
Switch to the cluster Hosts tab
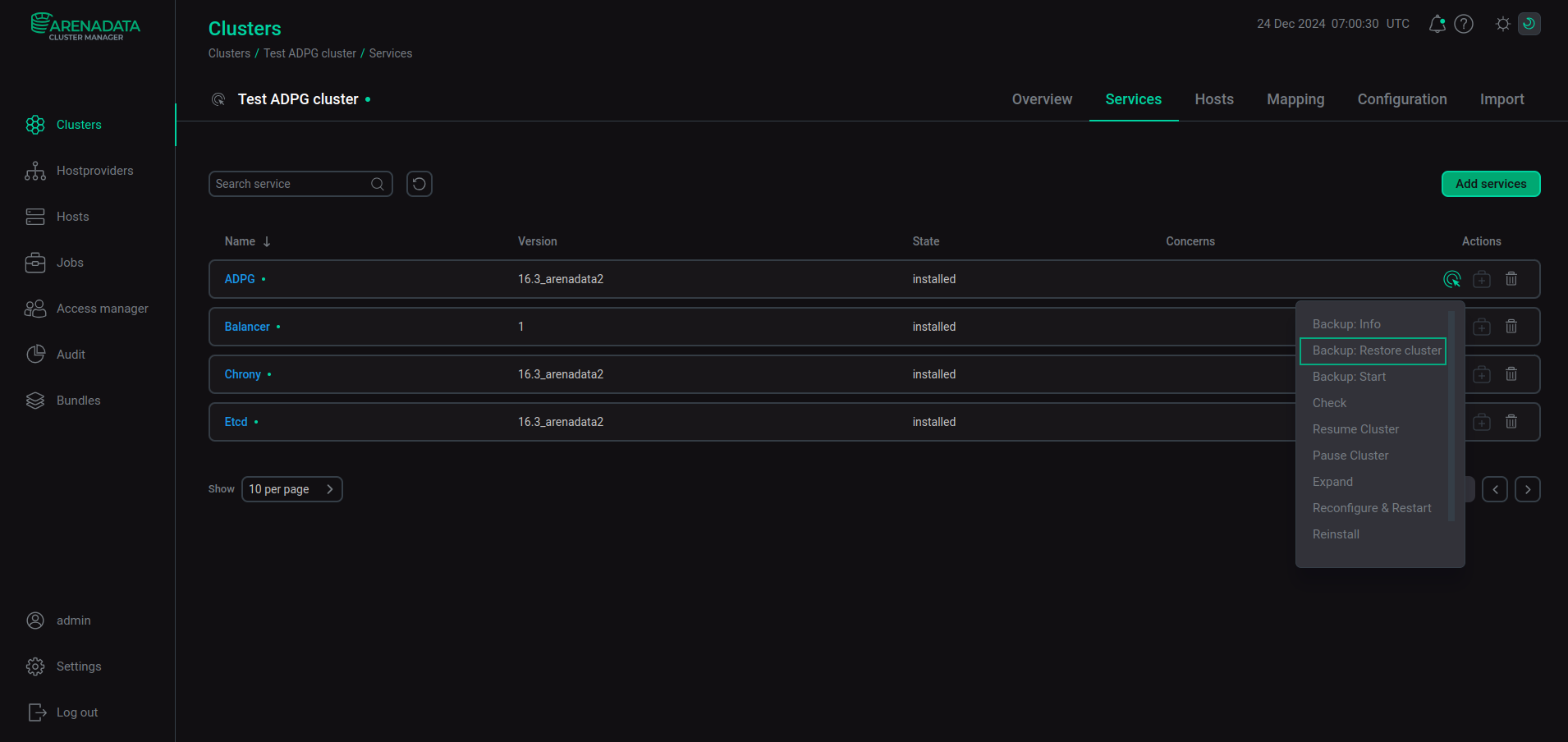pyautogui.click(x=1214, y=99)
